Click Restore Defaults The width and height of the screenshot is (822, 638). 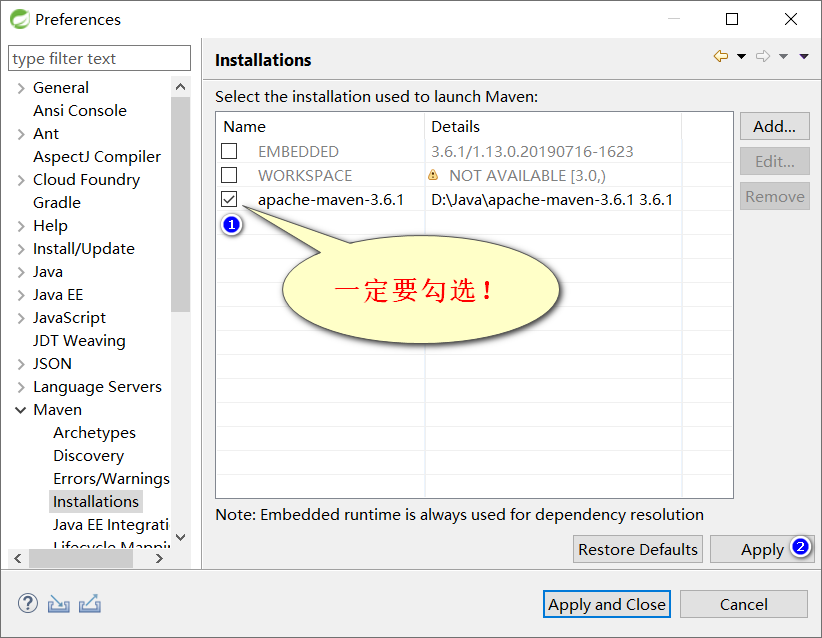pyautogui.click(x=637, y=549)
